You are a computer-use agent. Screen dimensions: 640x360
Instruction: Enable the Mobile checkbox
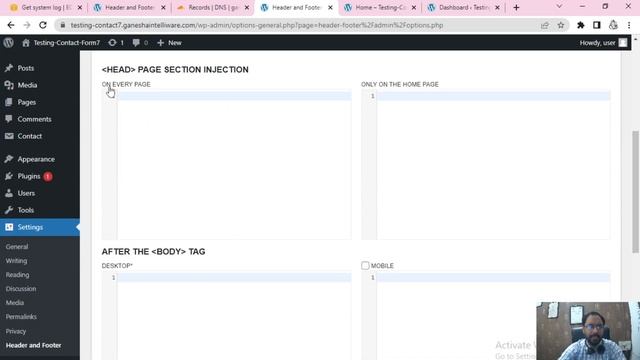365,266
